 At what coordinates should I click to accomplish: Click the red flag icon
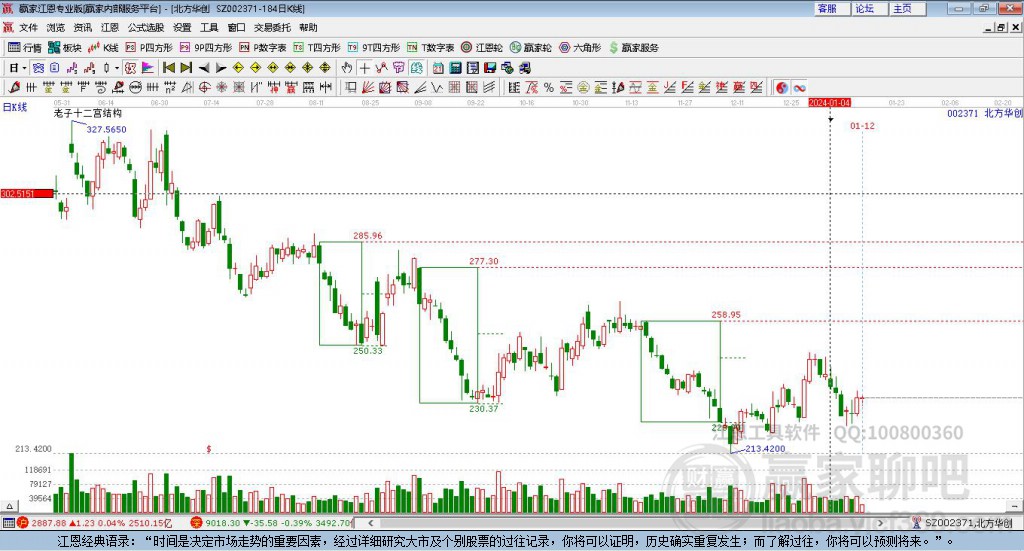tap(148, 68)
